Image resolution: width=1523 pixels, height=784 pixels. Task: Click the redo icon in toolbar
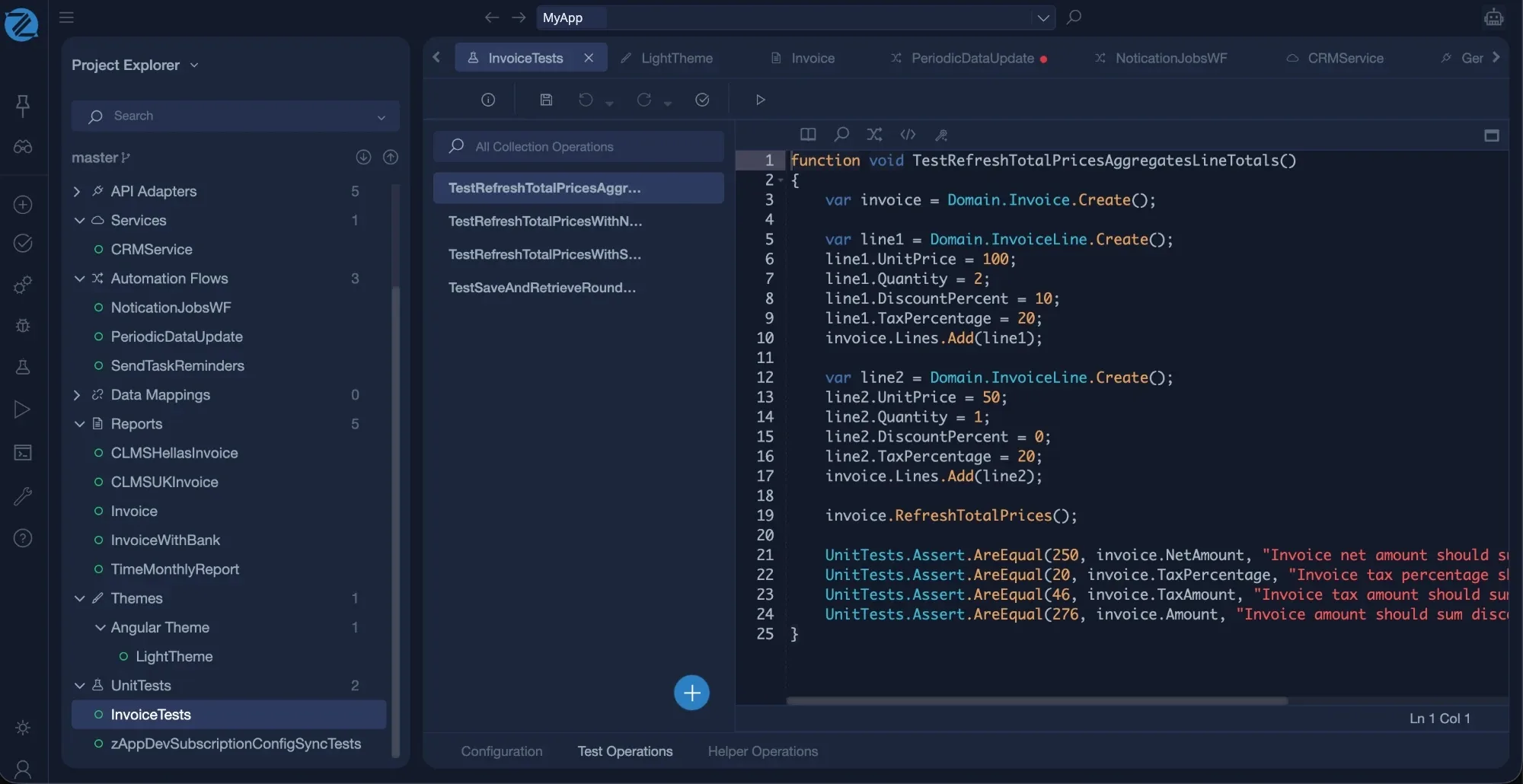643,100
